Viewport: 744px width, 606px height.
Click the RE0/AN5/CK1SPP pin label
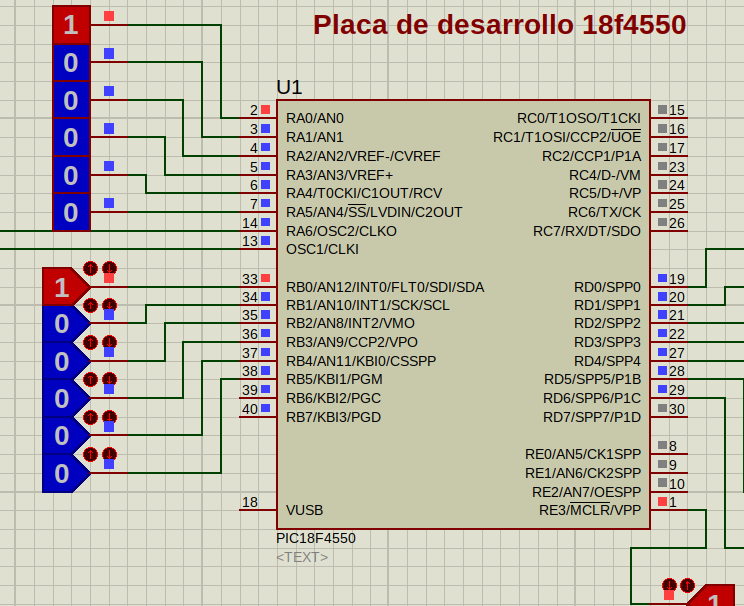pyautogui.click(x=583, y=454)
